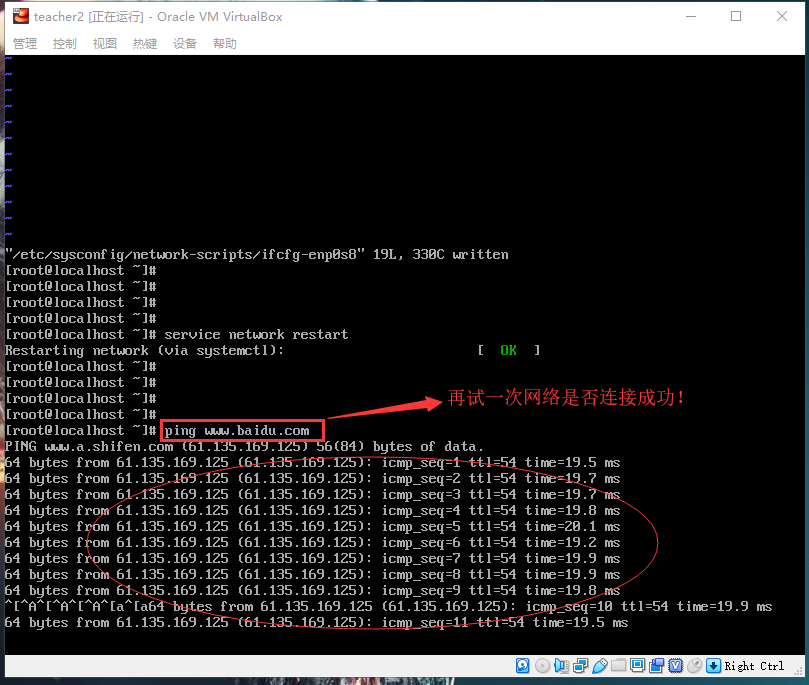Click the audio output status icon
The width and height of the screenshot is (809, 685).
coord(562,665)
